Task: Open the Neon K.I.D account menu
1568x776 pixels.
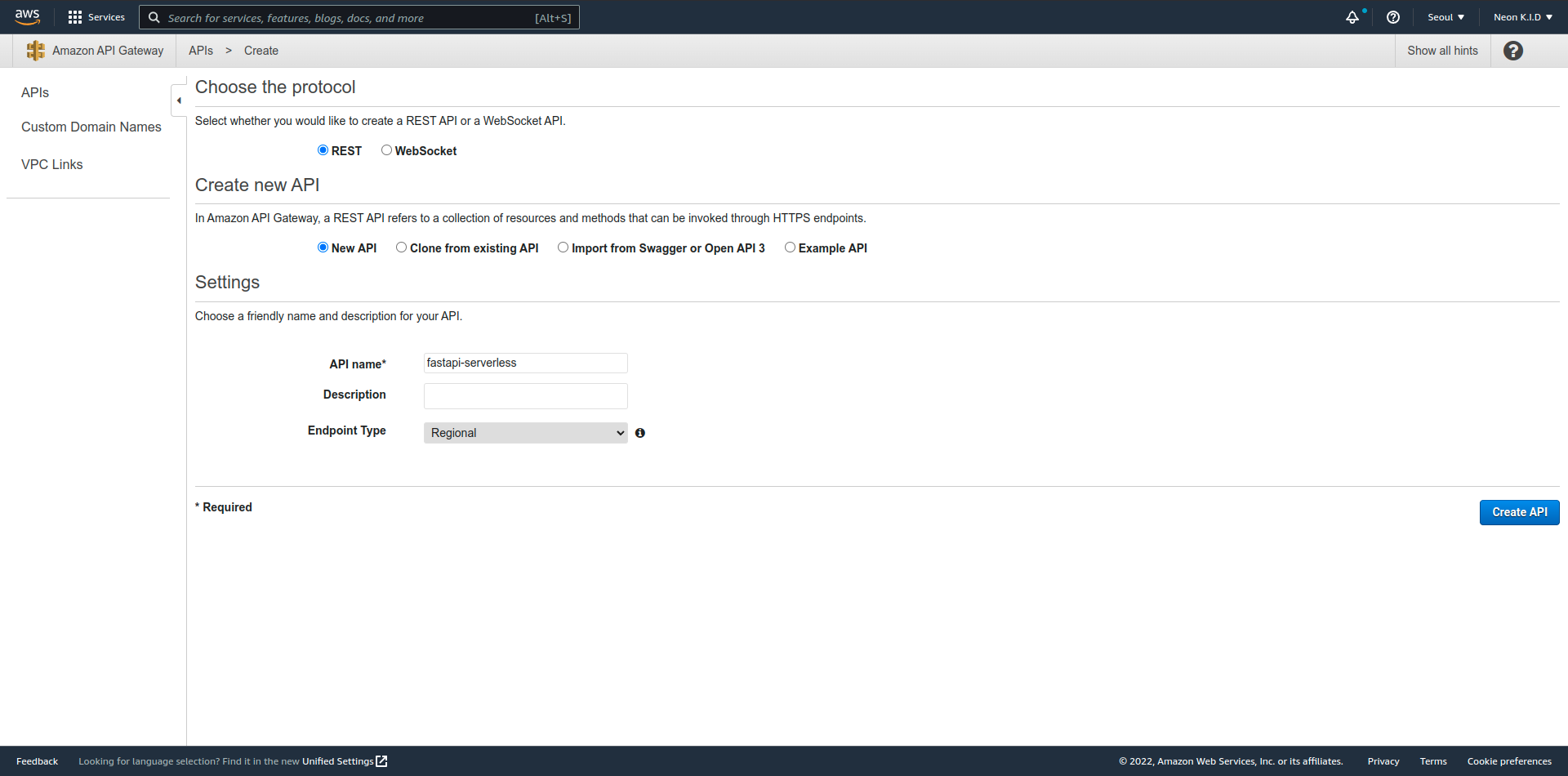Action: pos(1522,17)
